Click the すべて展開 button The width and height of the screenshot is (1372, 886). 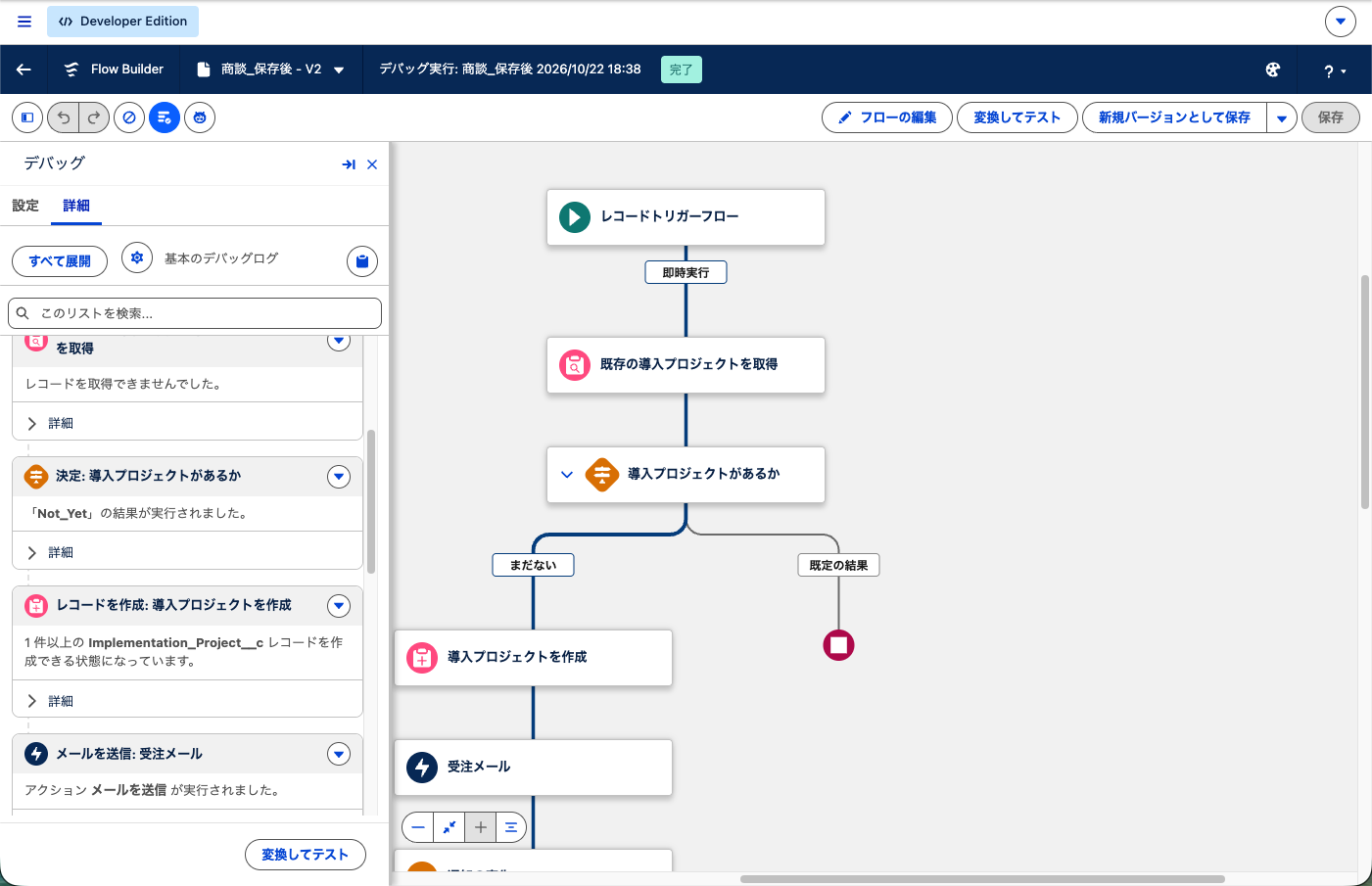[60, 261]
